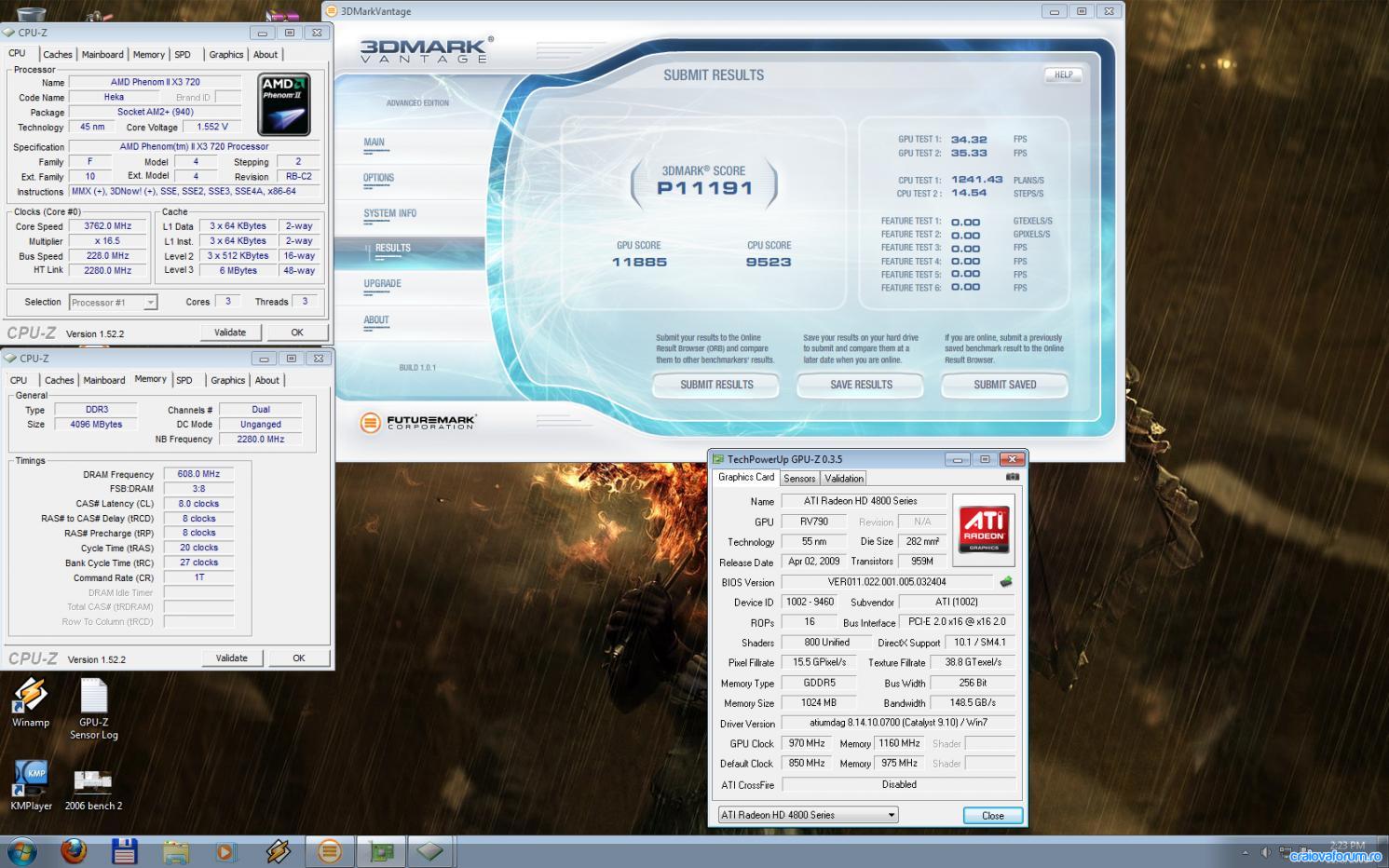The image size is (1389, 868).
Task: Click the floppy disk icon in taskbar
Action: coord(124,851)
